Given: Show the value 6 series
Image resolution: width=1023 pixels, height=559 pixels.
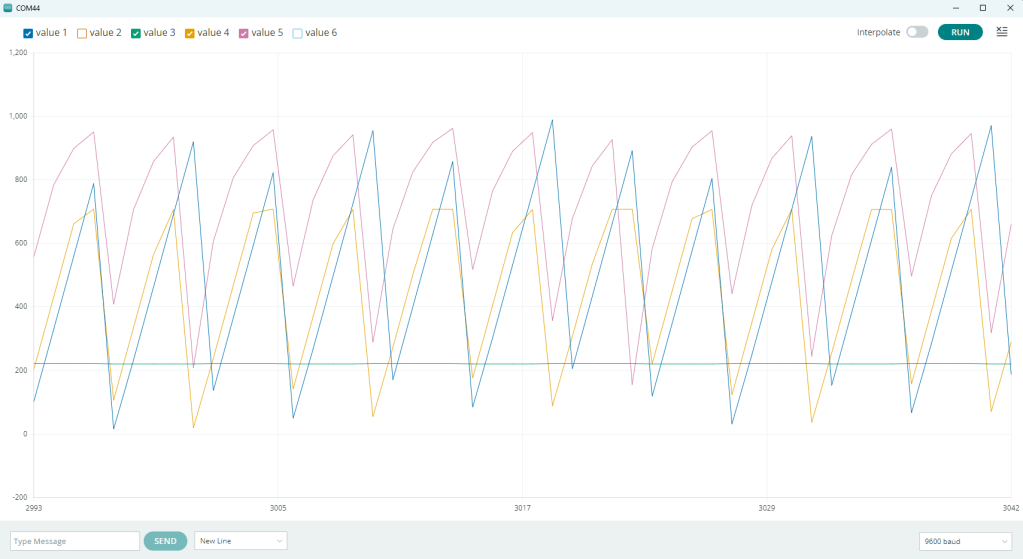Looking at the screenshot, I should click(298, 33).
